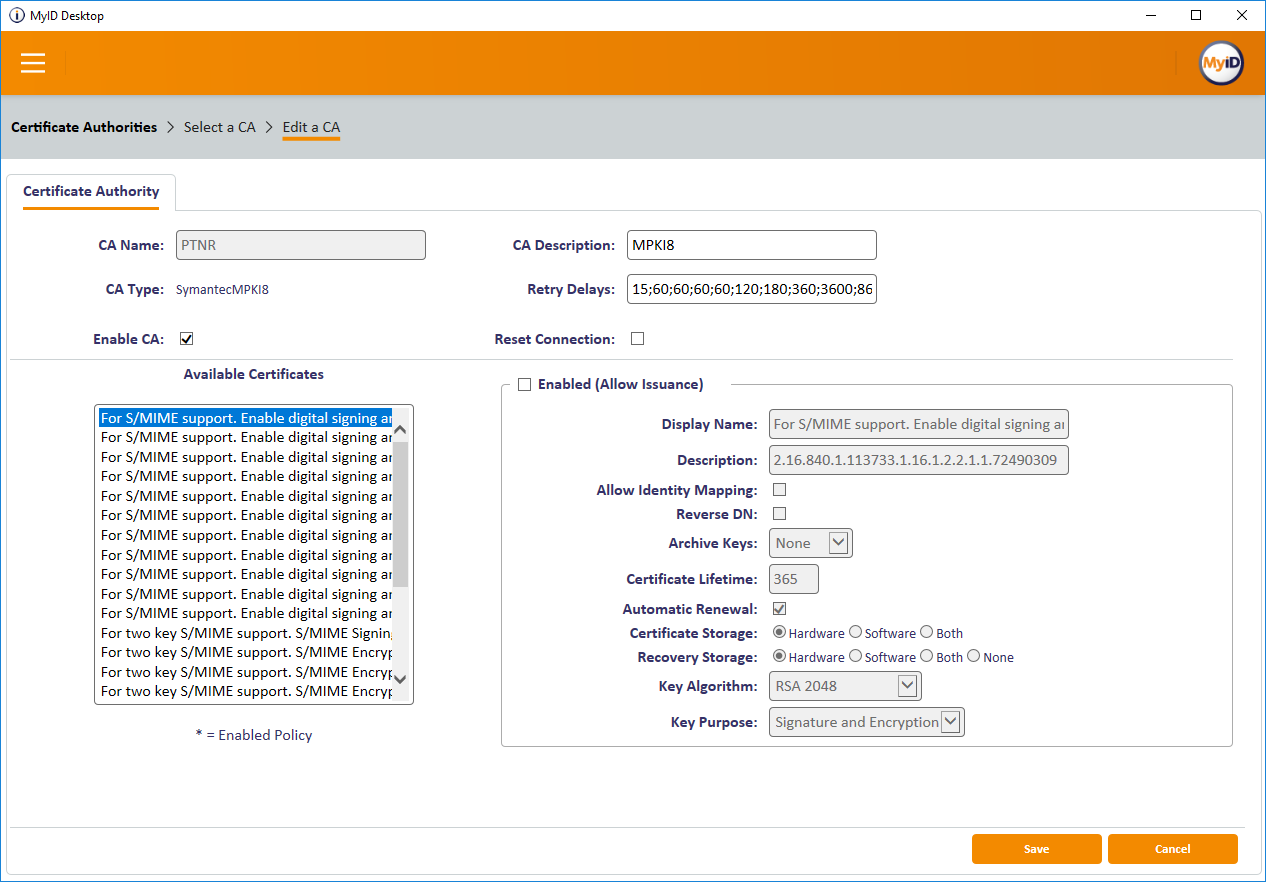
Task: Click the SymantecMPKI8 CA type value
Action: (222, 290)
